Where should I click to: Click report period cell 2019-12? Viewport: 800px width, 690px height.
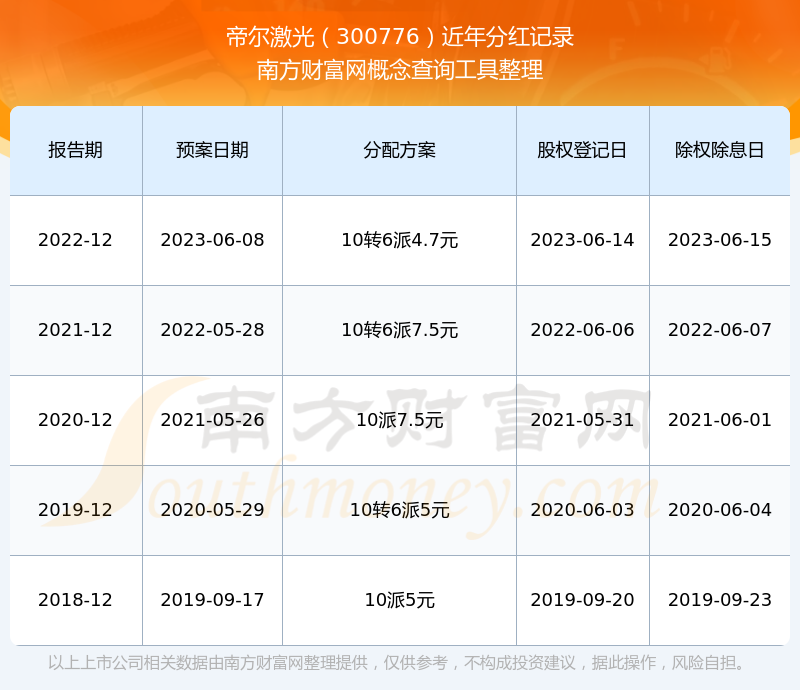[76, 510]
